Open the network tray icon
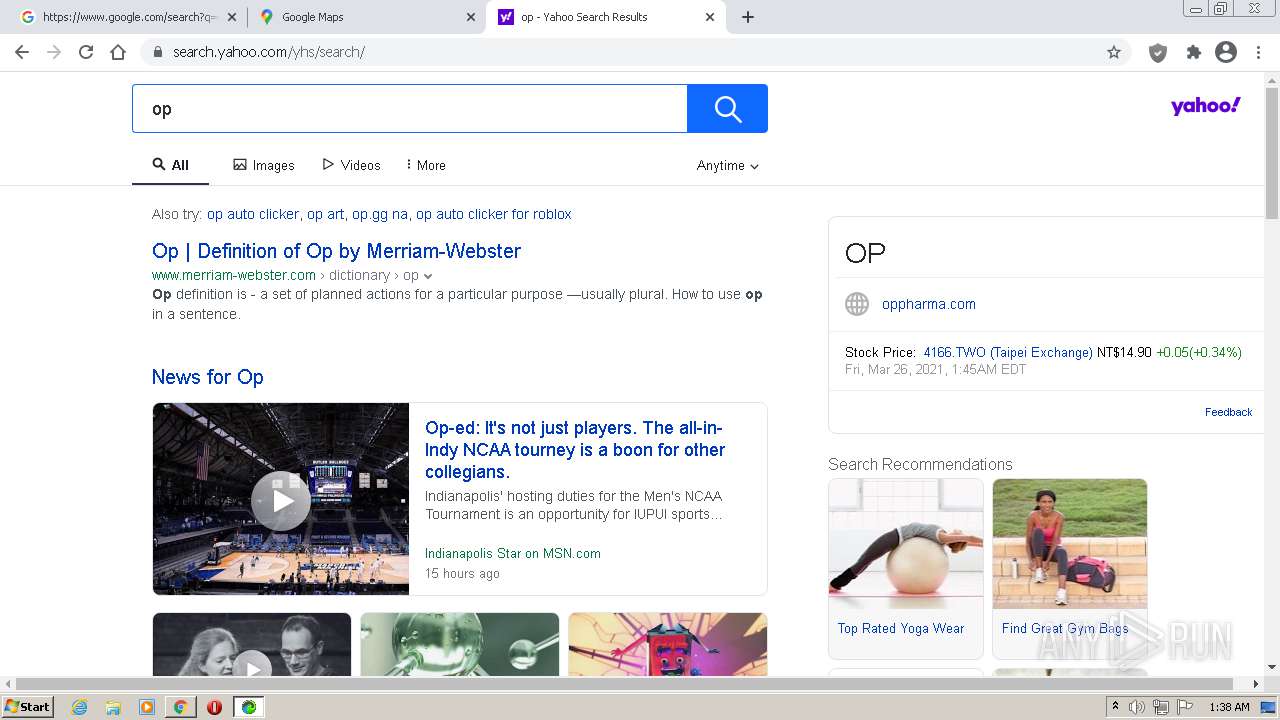This screenshot has height=720, width=1280. click(x=1161, y=707)
